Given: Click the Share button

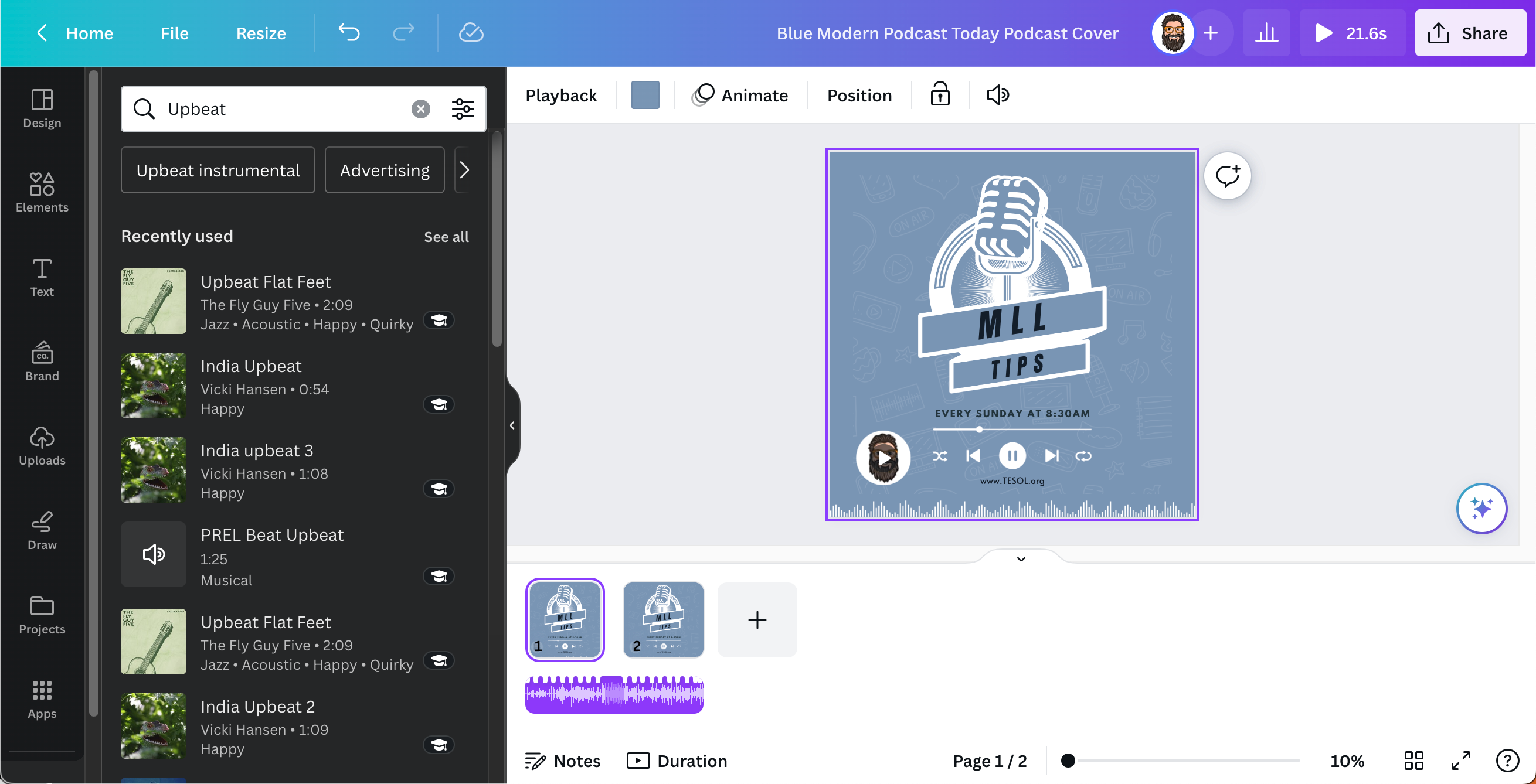Looking at the screenshot, I should click(1469, 33).
